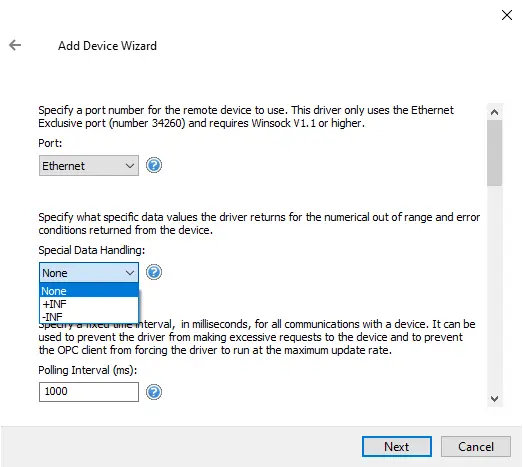Click the Special Data Handling label
Screen dimensions: 523x467
point(92,250)
